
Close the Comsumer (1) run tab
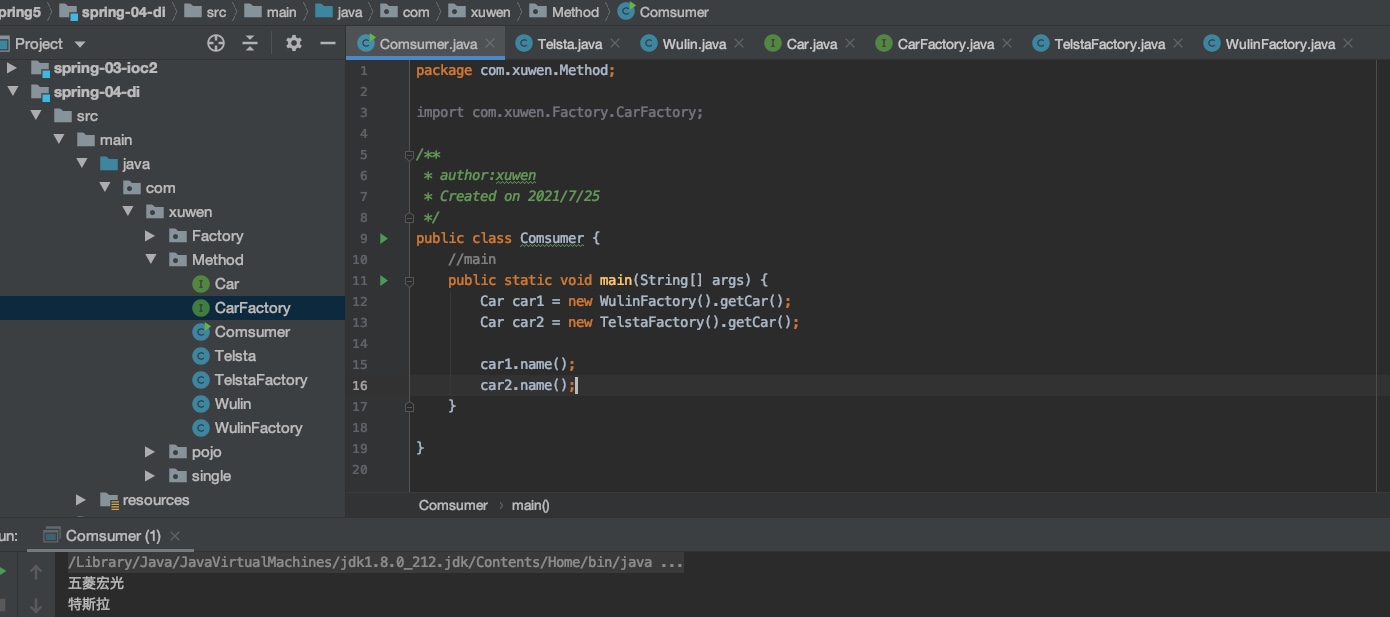click(x=175, y=536)
